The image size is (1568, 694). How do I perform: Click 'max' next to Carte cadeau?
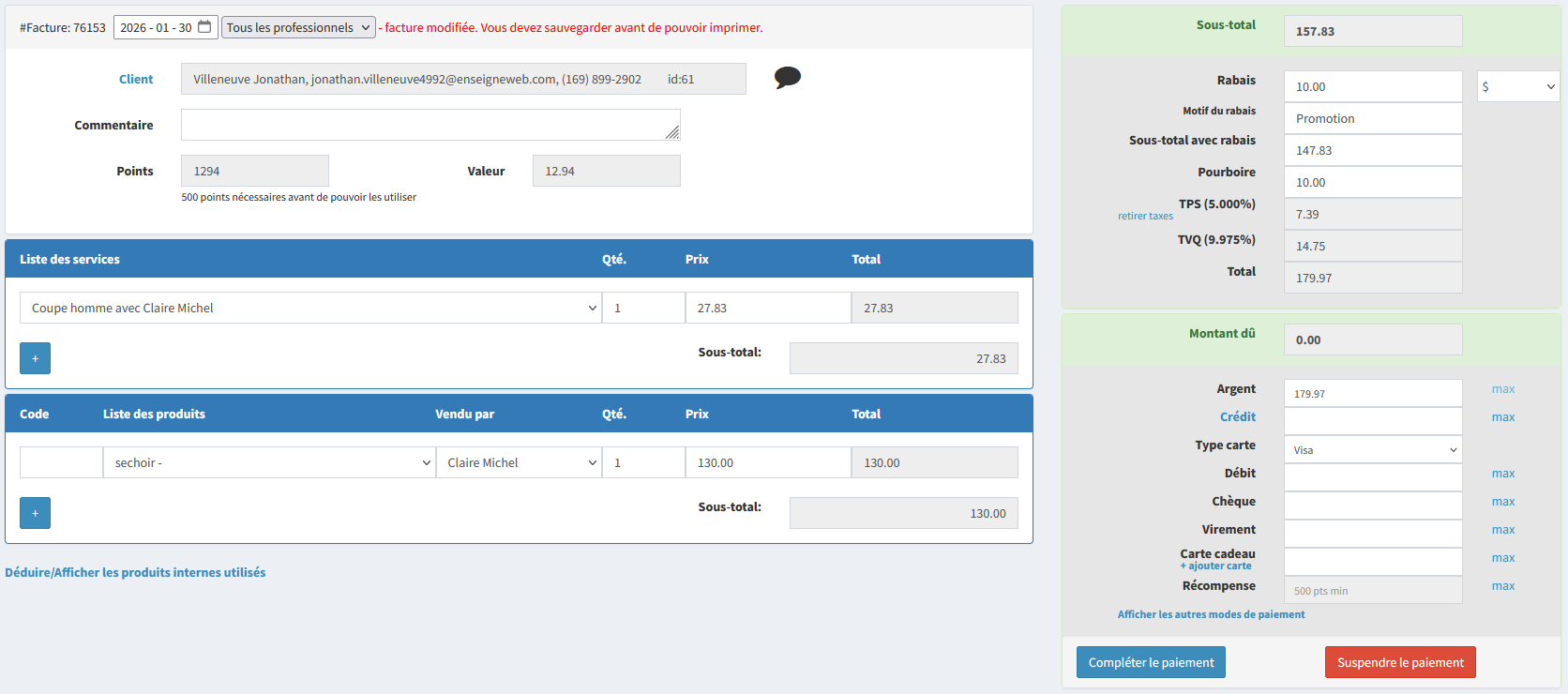1503,558
